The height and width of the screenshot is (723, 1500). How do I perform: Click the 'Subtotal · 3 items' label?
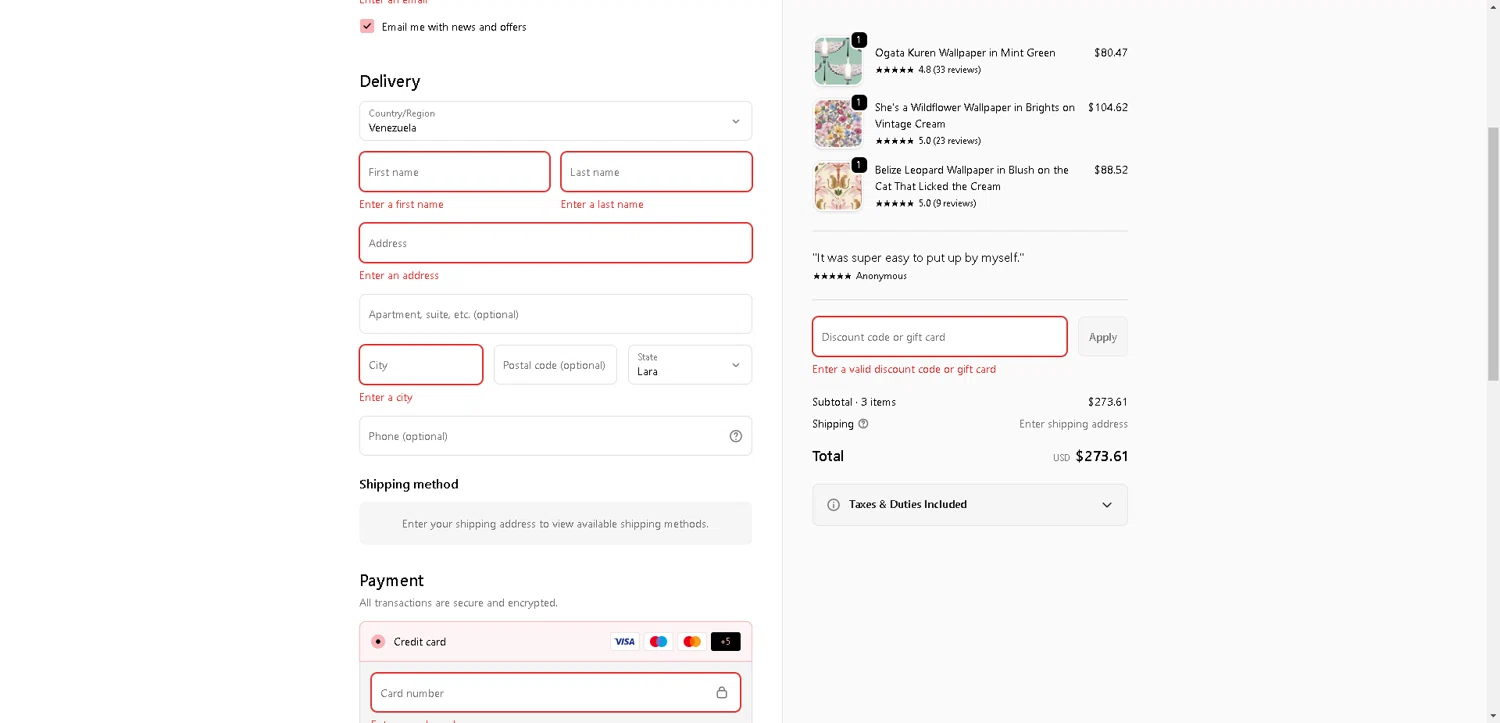pyautogui.click(x=854, y=402)
